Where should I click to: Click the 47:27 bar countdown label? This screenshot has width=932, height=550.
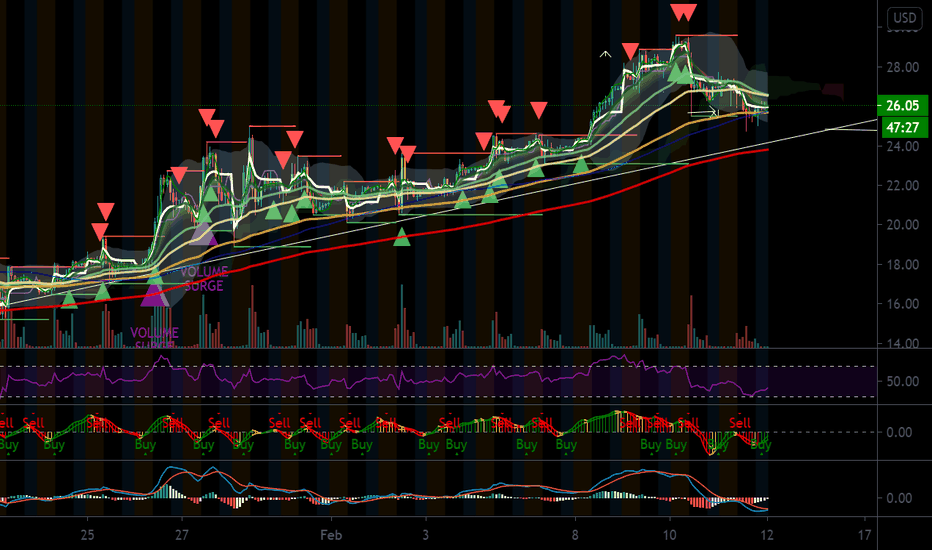click(902, 127)
